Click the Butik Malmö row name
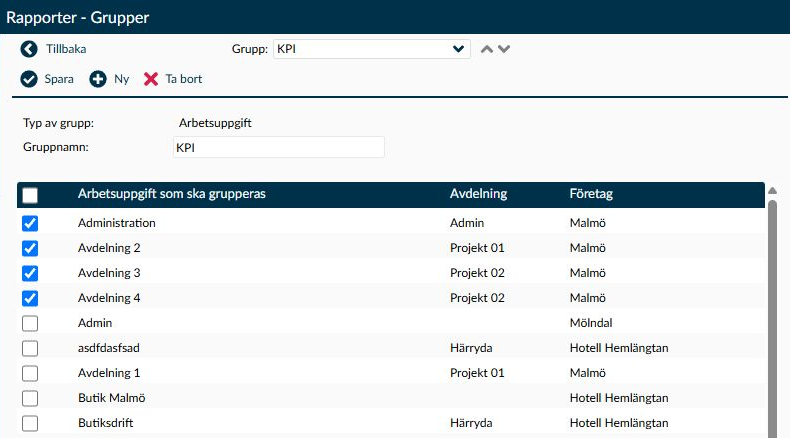This screenshot has width=790, height=438. point(112,398)
